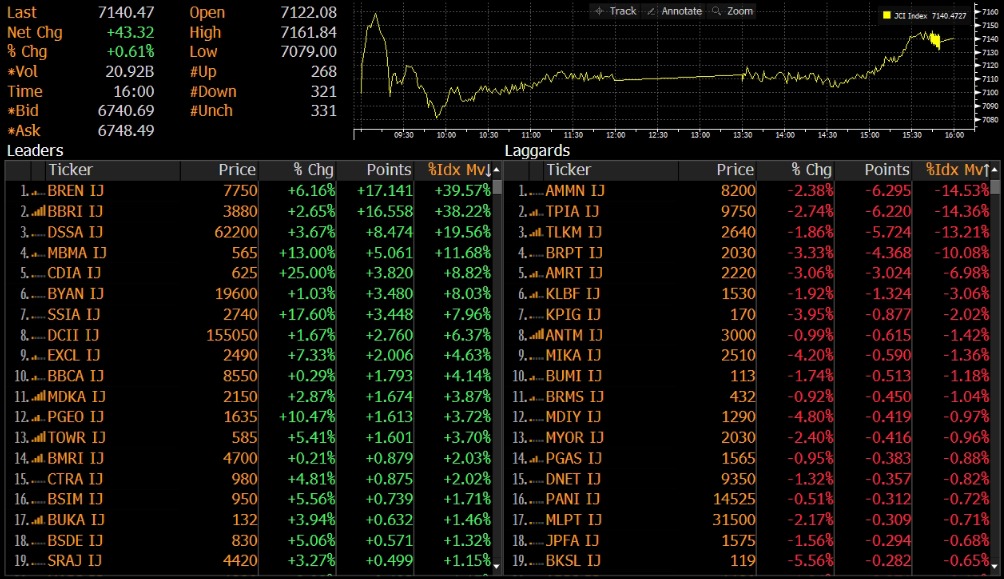The height and width of the screenshot is (579, 1004).
Task: Click the Track crosshair icon
Action: [599, 11]
